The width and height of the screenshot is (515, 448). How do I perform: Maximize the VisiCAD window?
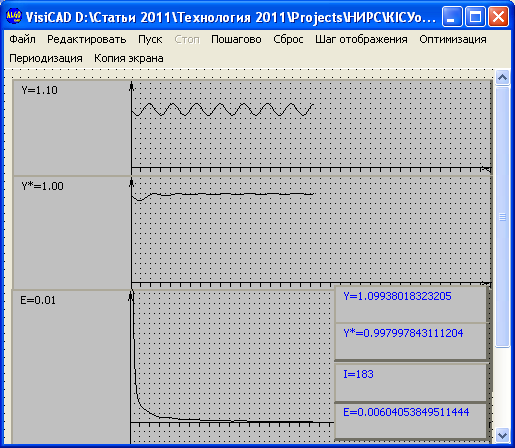[475, 16]
